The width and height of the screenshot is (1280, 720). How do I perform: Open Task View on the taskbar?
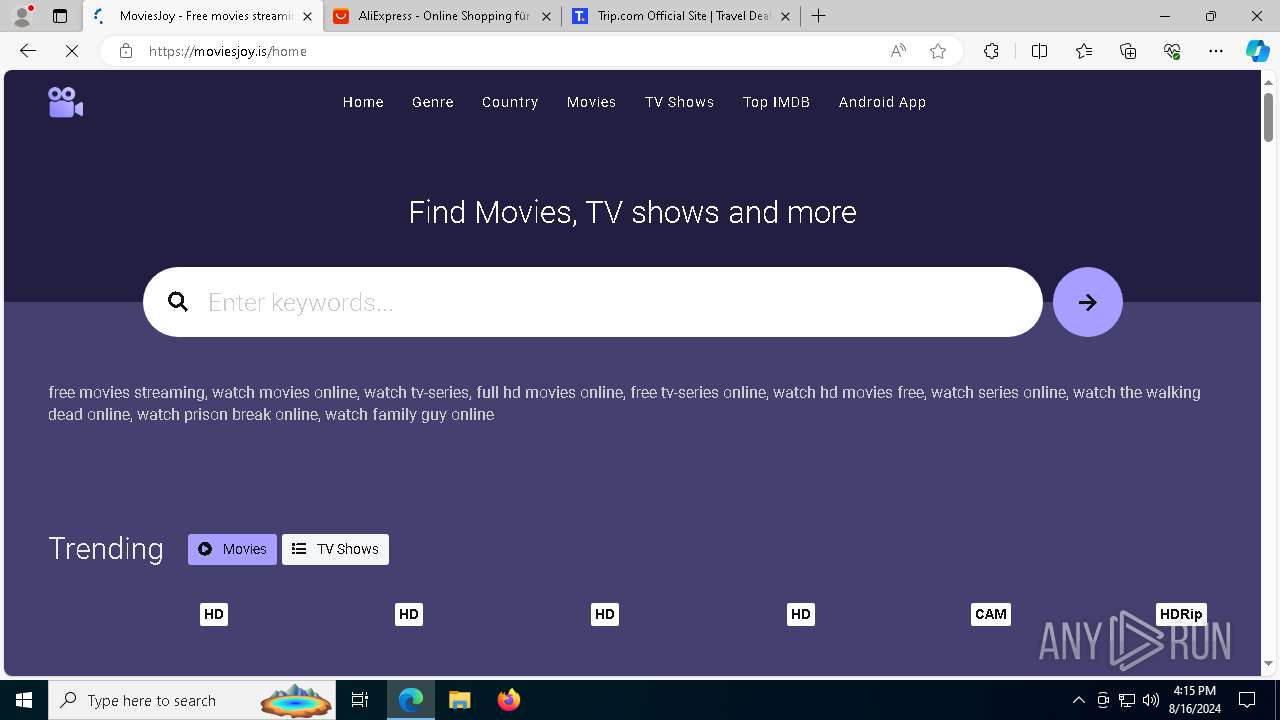360,700
